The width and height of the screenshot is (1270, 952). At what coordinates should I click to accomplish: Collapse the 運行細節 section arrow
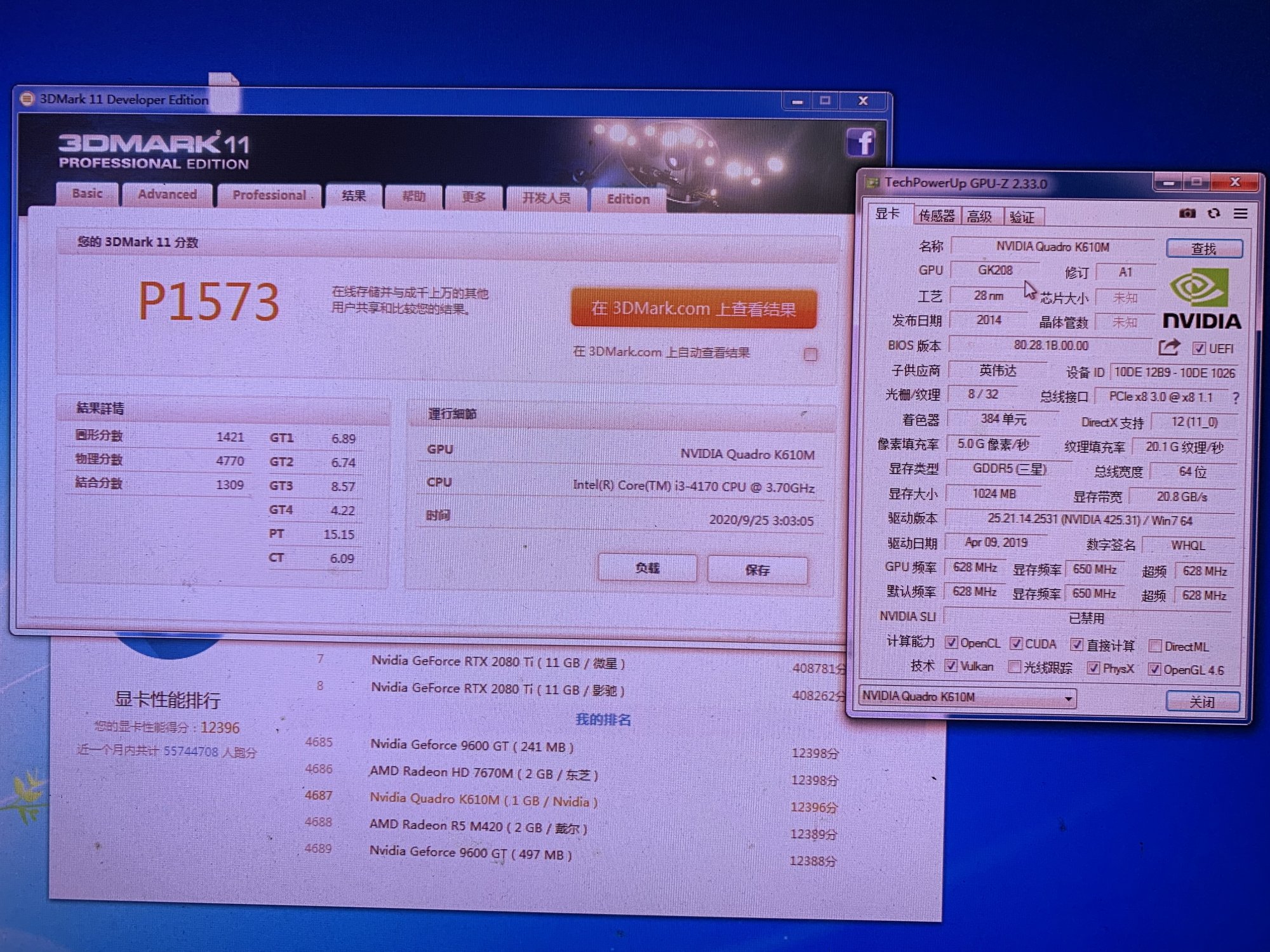tap(803, 414)
